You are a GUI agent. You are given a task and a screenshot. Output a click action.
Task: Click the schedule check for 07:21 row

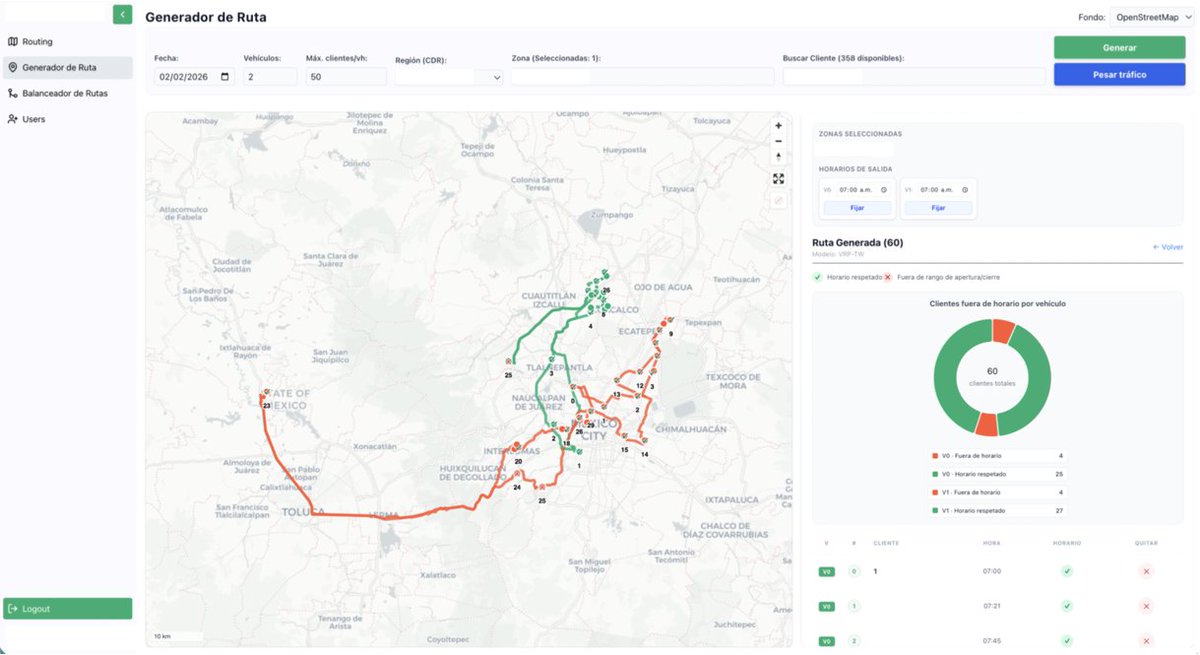[1067, 606]
